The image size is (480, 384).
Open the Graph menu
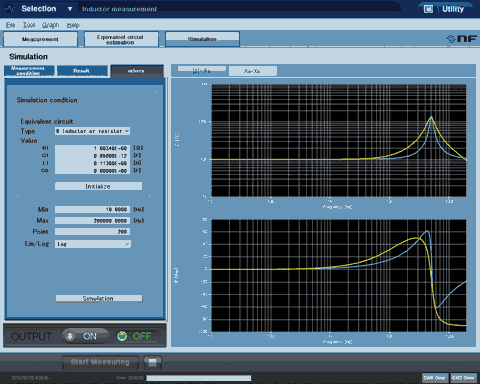pyautogui.click(x=51, y=25)
